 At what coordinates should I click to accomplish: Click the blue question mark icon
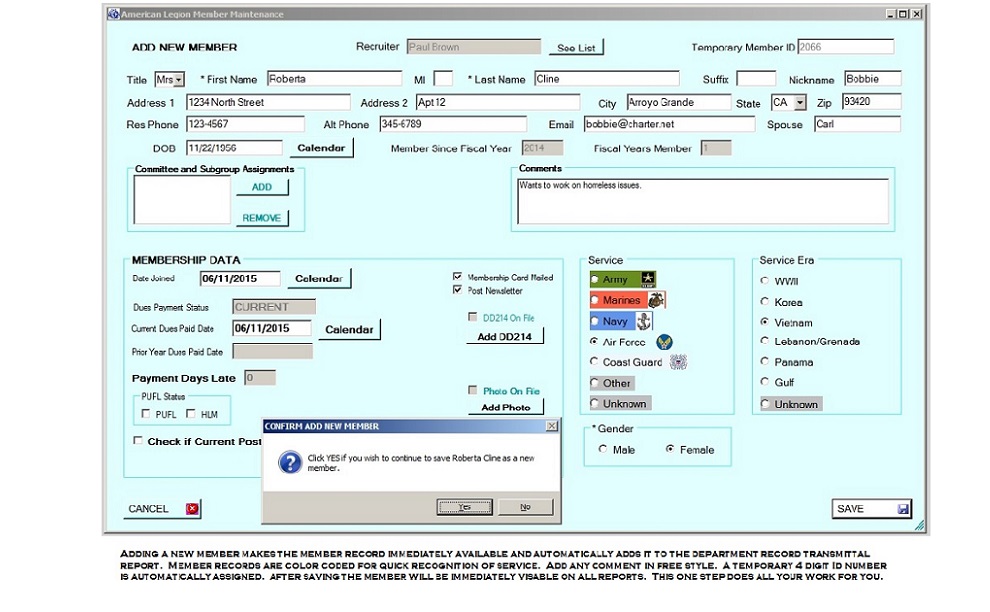point(290,462)
